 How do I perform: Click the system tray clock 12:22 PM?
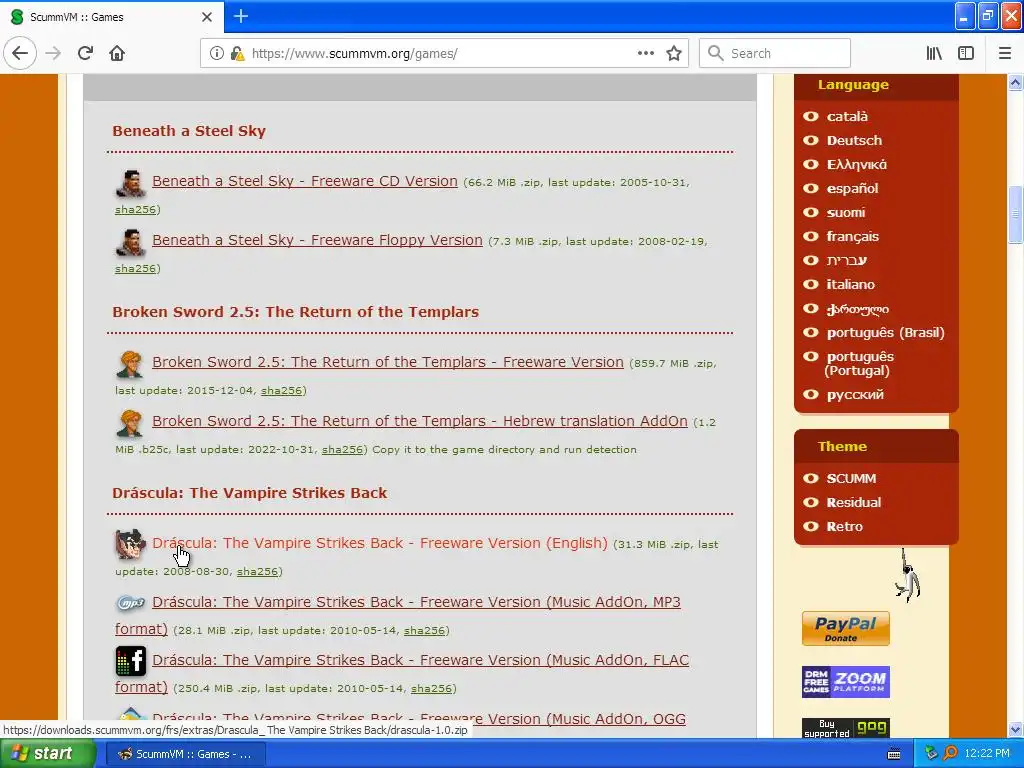pyautogui.click(x=987, y=753)
